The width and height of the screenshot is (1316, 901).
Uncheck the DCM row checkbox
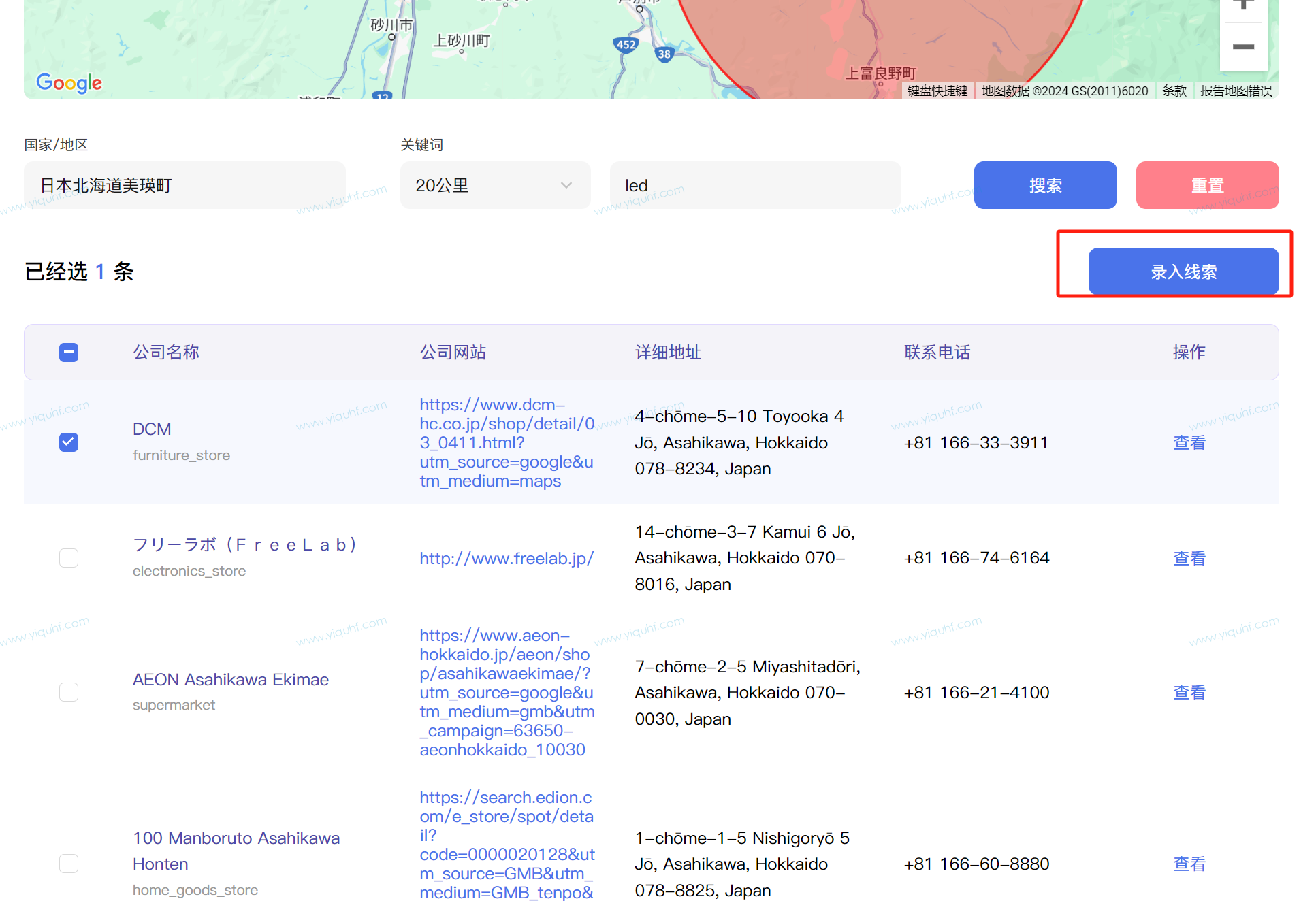(x=69, y=442)
